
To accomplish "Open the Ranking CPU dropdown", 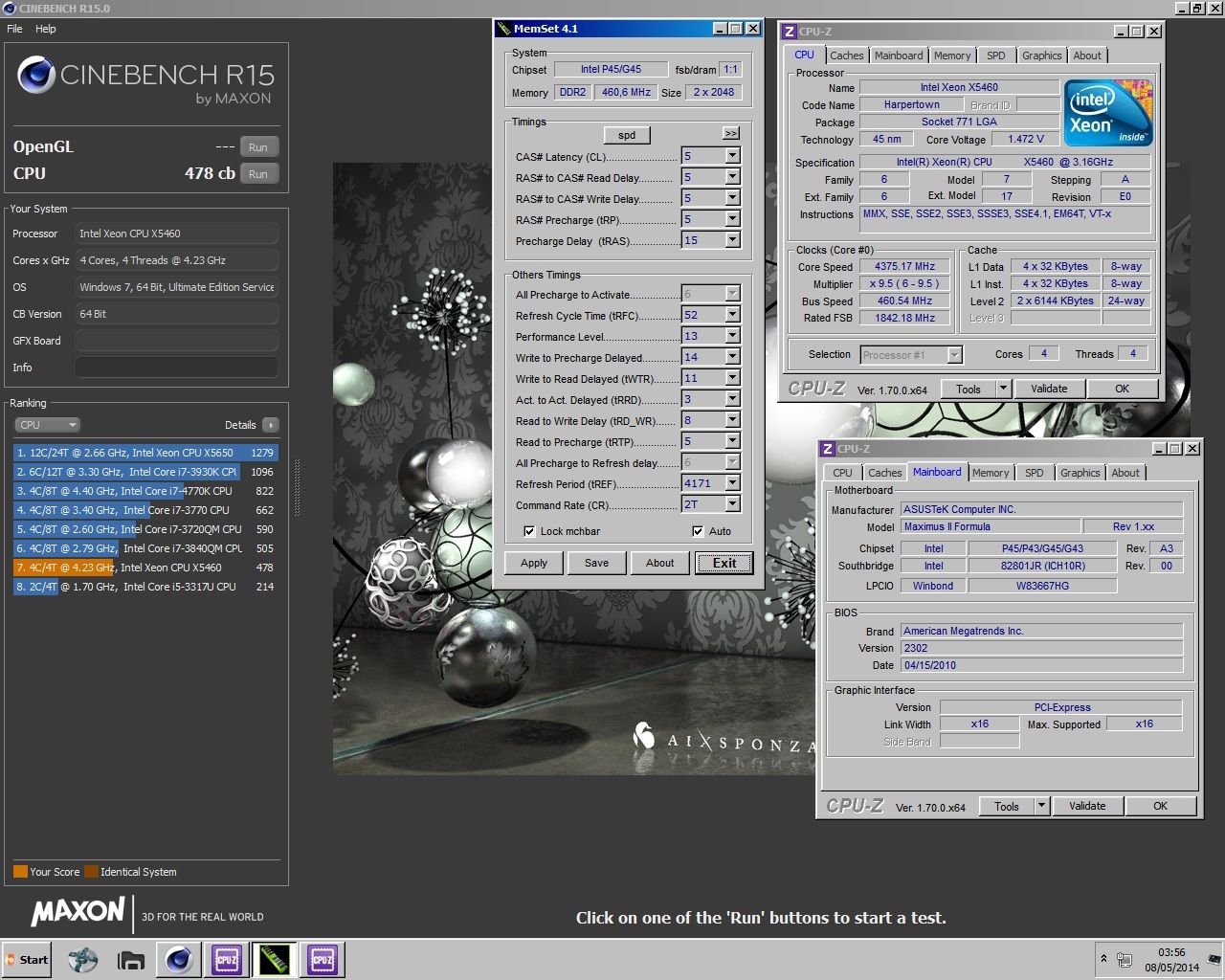I will coord(47,425).
